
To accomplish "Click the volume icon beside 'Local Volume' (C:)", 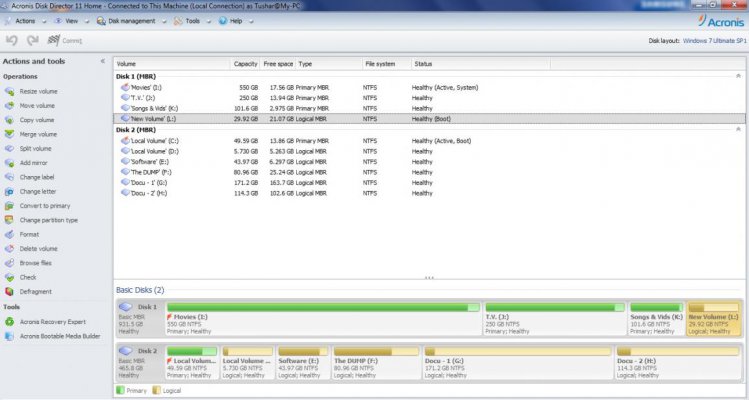I will [x=125, y=141].
